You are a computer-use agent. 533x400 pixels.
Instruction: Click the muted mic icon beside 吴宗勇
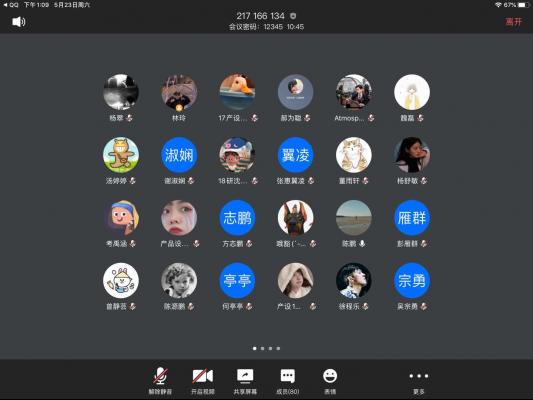pyautogui.click(x=424, y=306)
